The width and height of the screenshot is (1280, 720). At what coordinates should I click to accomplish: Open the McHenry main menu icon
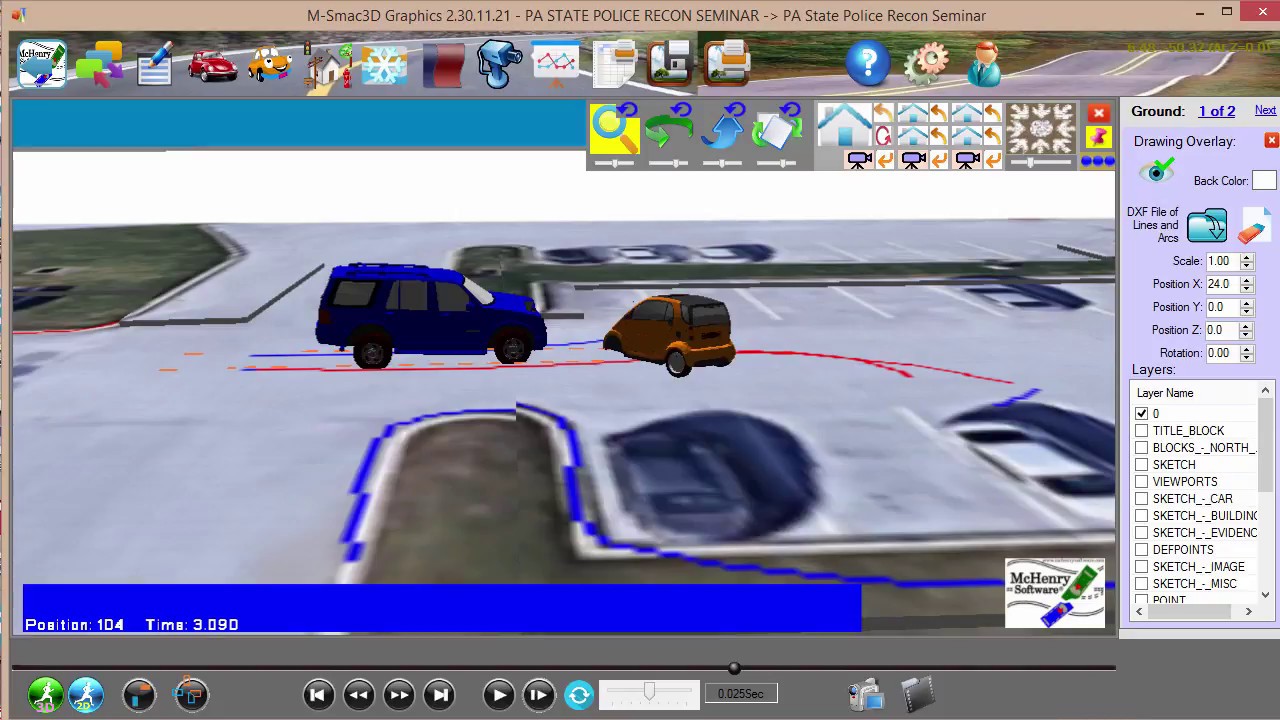point(40,64)
